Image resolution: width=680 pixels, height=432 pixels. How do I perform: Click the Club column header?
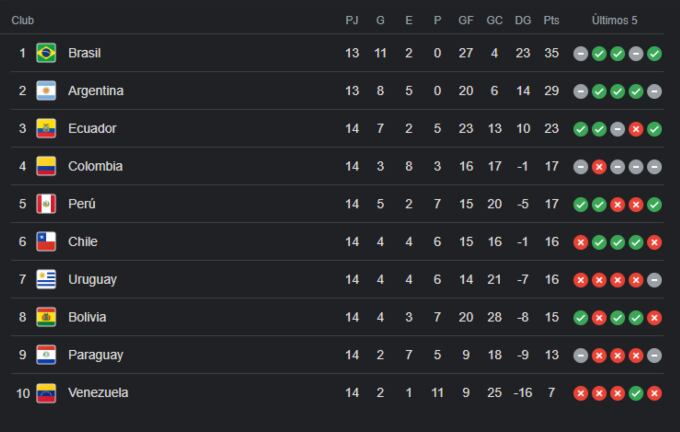(x=23, y=20)
